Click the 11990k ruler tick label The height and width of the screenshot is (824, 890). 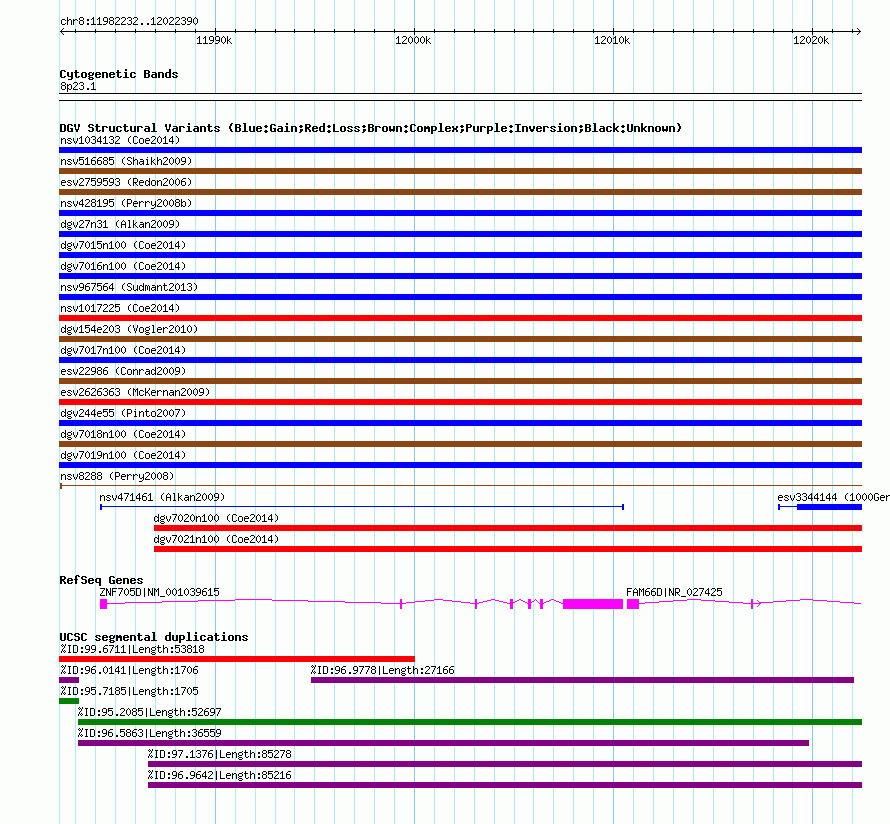tap(214, 40)
